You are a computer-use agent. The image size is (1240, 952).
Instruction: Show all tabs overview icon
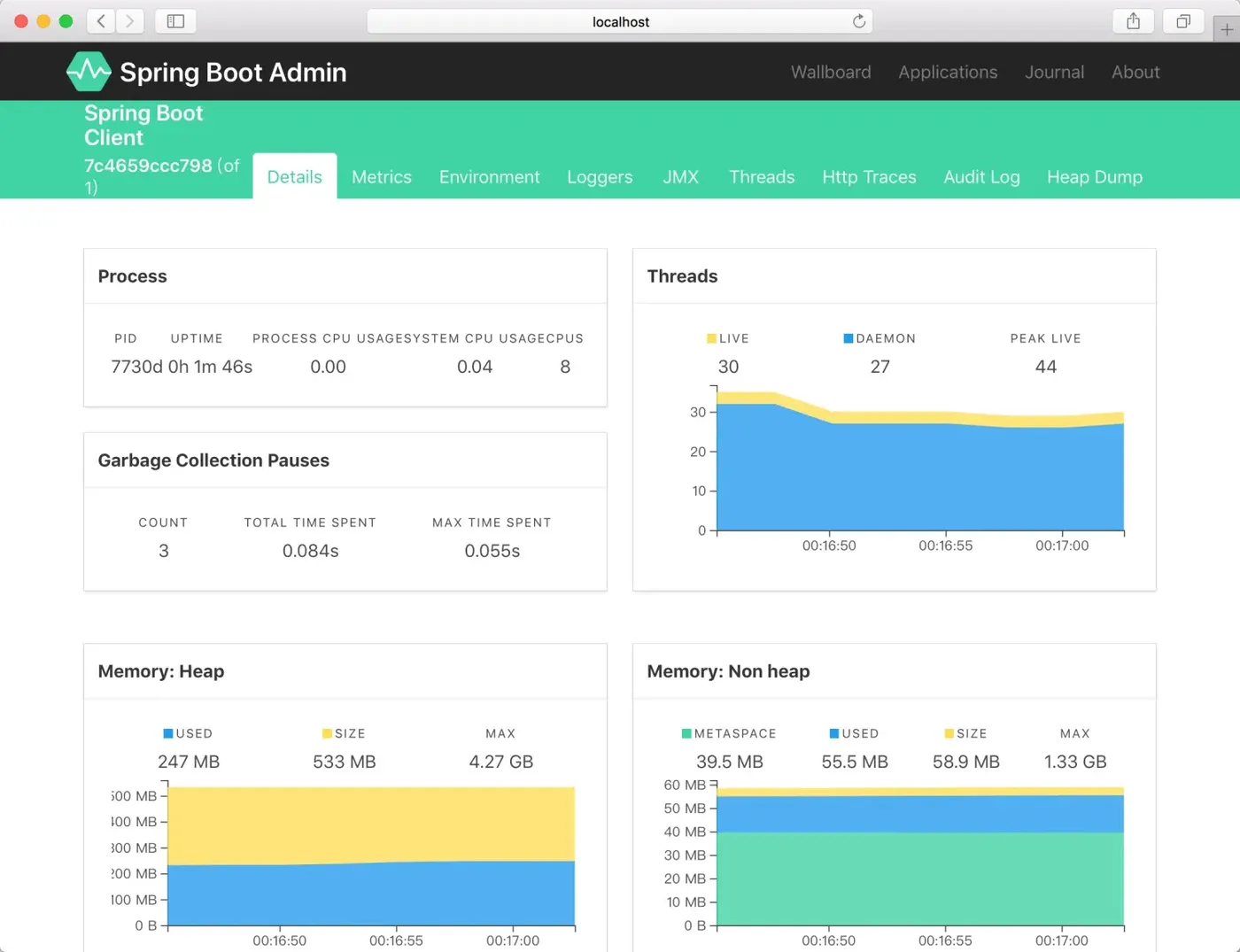(1183, 21)
